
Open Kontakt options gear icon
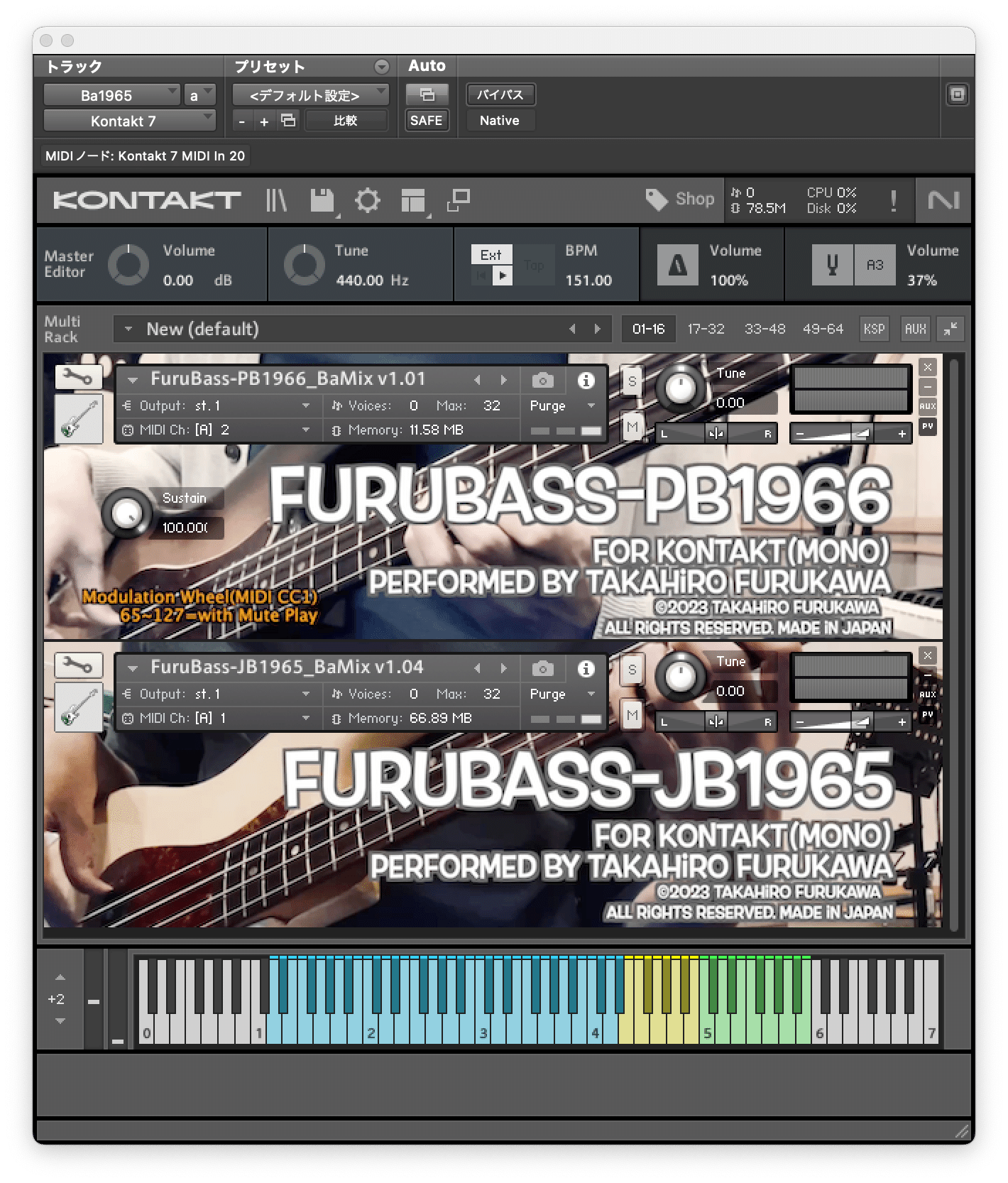pos(367,200)
